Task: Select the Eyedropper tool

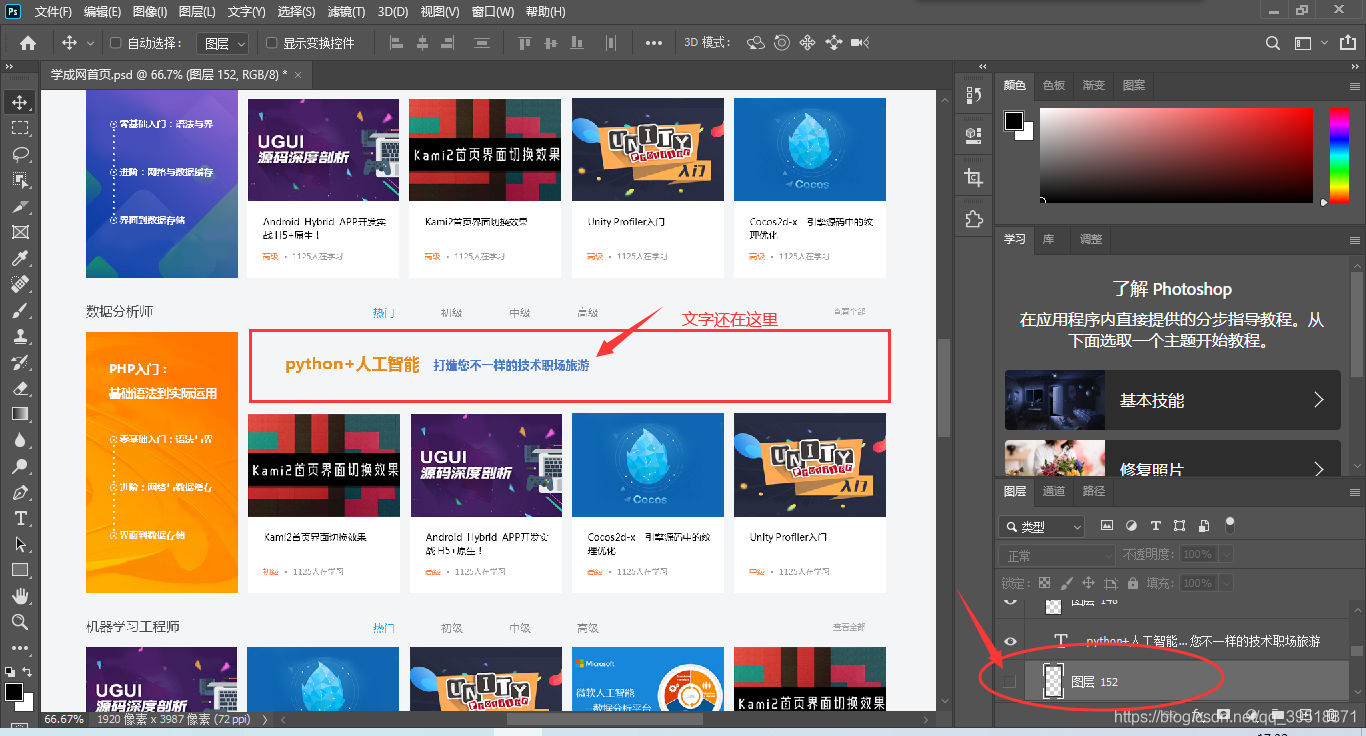Action: (19, 258)
